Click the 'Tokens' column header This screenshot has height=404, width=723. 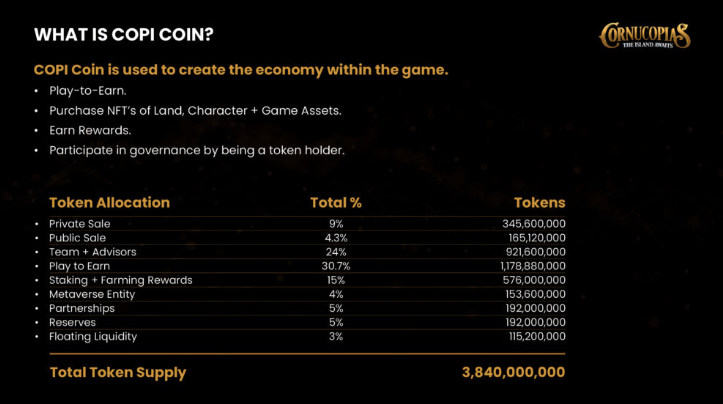[539, 202]
